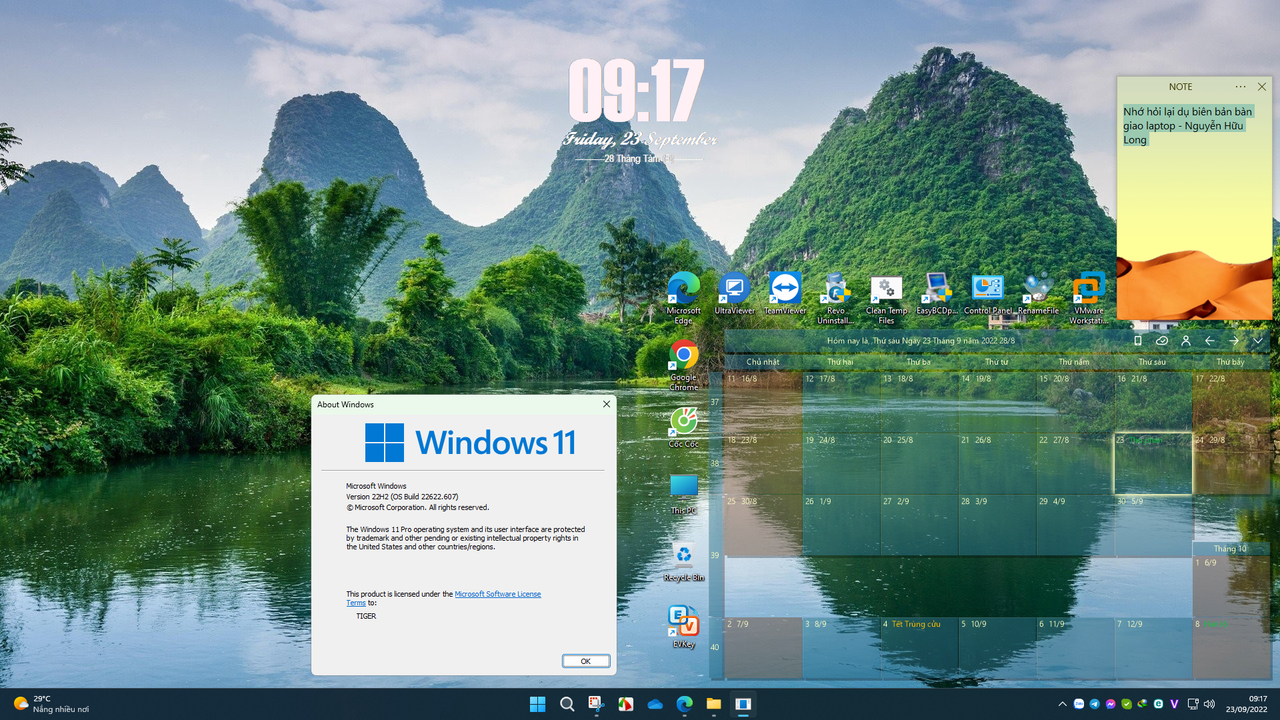Open the EVKey shortcut
Screen dimensions: 1280x720
click(683, 620)
